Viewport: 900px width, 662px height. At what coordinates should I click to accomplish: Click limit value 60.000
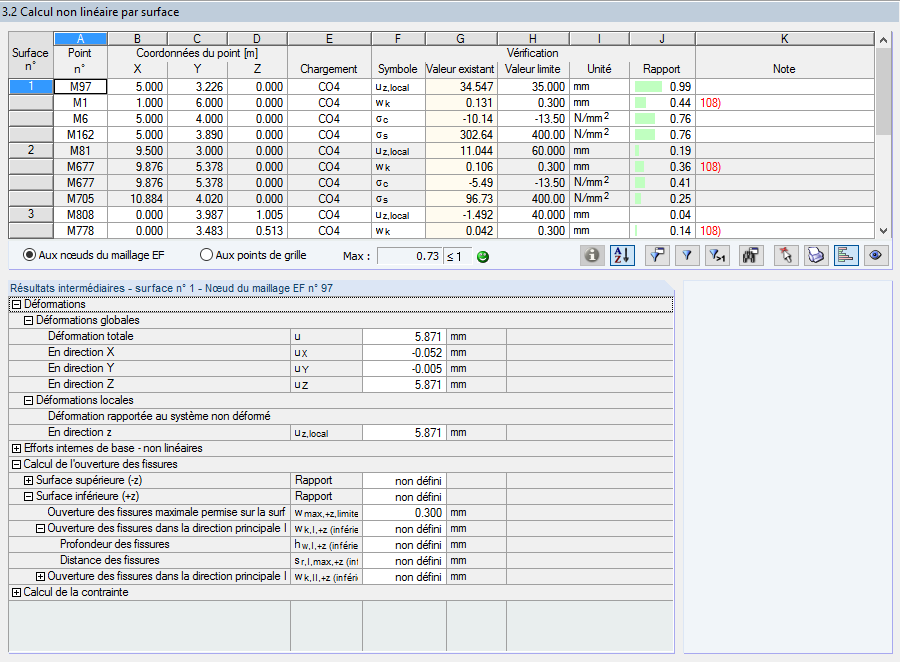point(534,151)
